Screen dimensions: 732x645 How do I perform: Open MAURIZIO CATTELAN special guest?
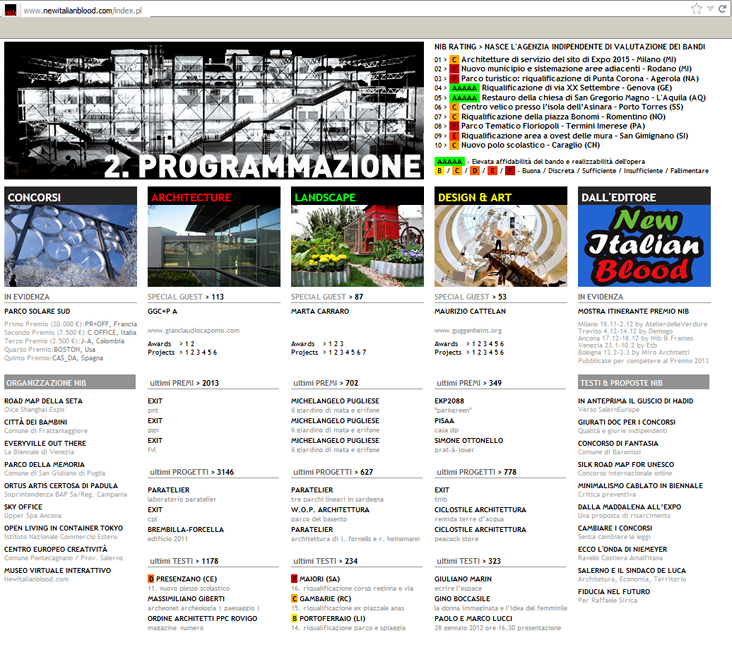coord(470,311)
